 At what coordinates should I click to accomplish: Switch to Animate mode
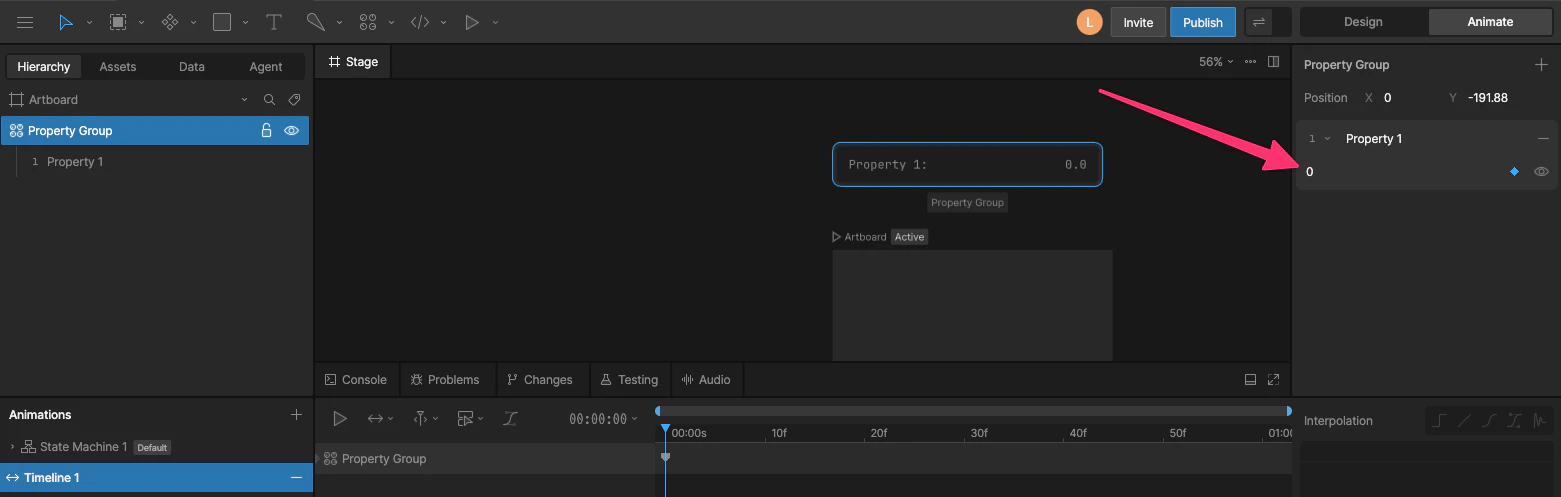(x=1490, y=22)
